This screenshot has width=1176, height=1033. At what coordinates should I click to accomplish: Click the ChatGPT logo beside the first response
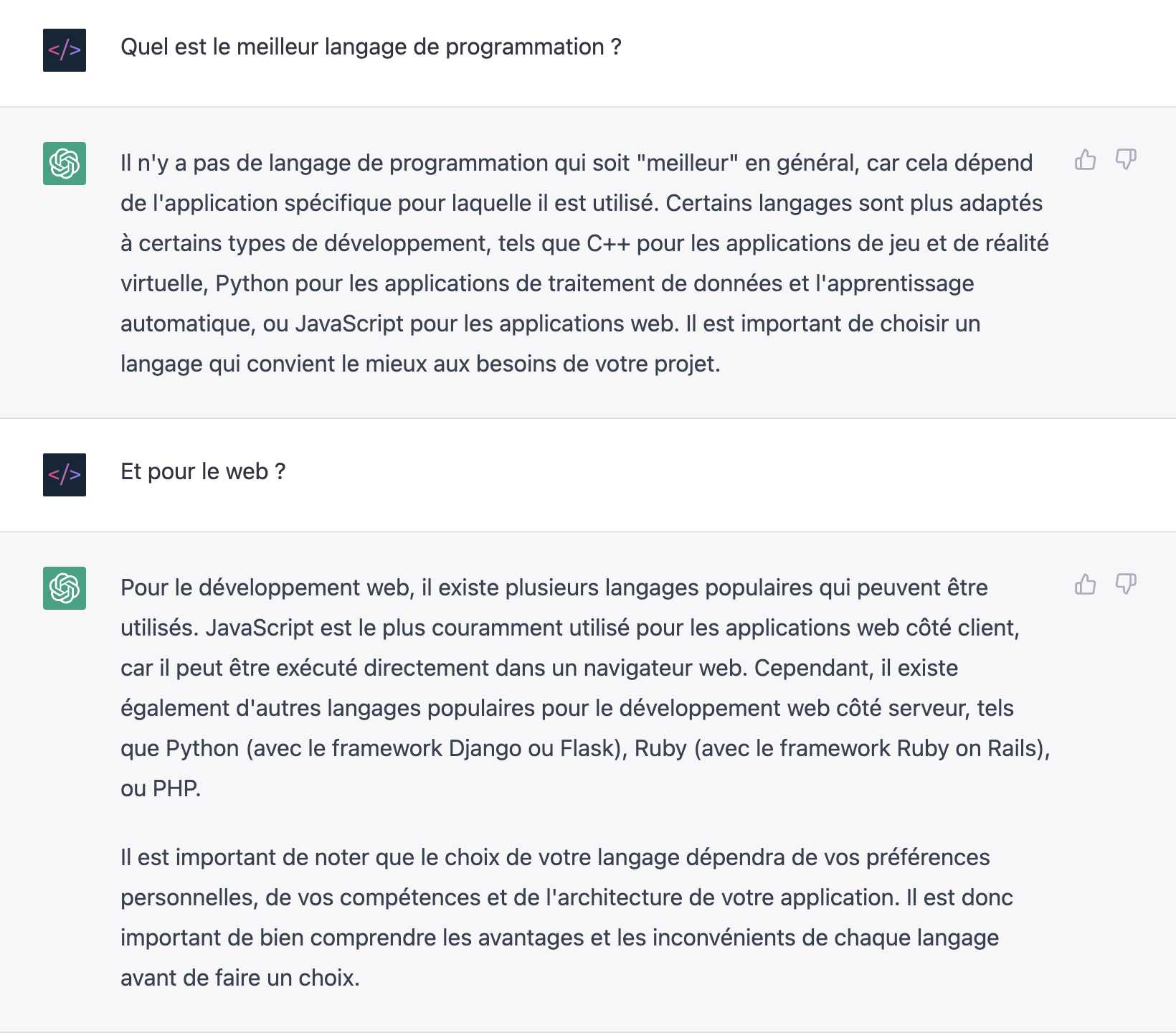[x=64, y=164]
